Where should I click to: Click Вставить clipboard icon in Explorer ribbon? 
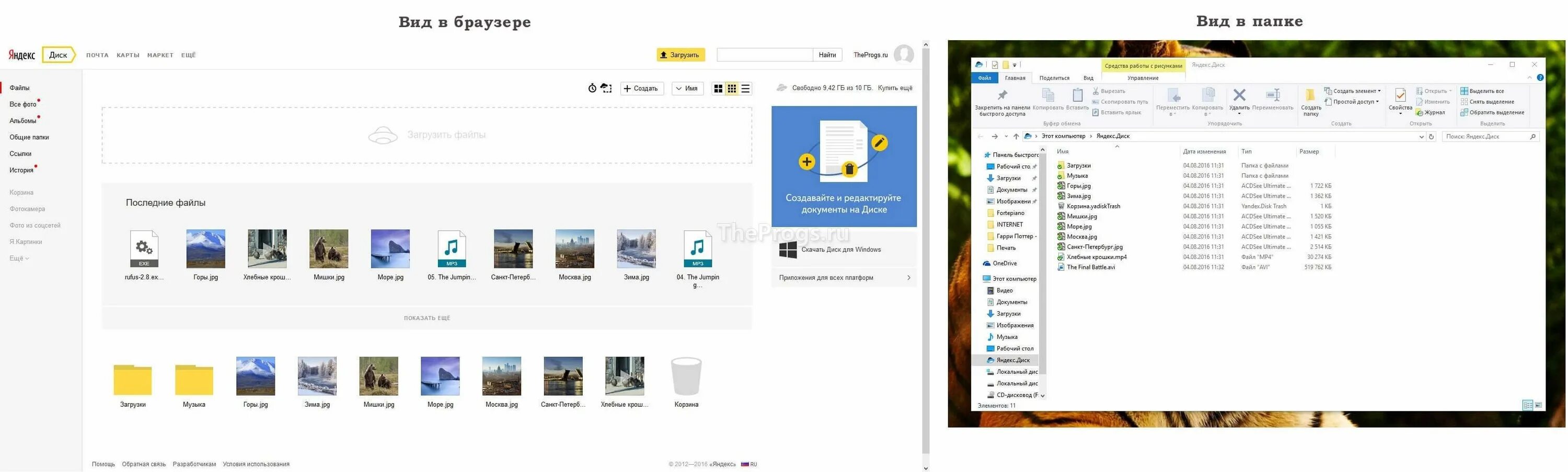tap(1077, 100)
